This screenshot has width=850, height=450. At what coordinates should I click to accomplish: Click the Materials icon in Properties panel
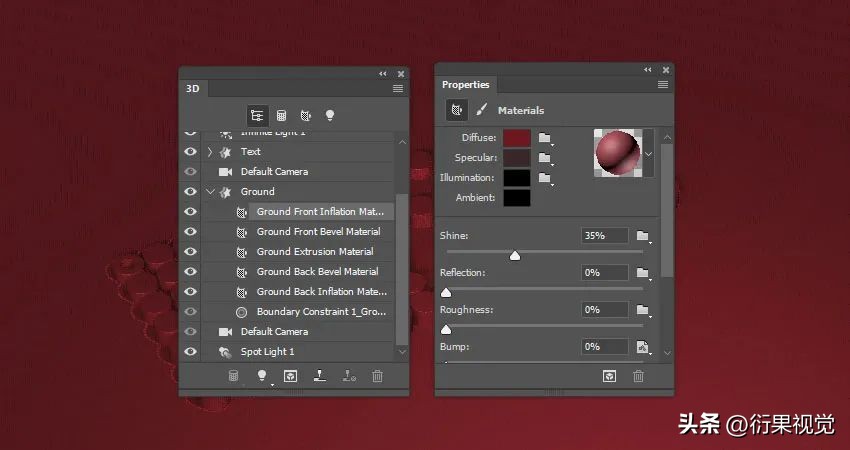click(x=457, y=110)
